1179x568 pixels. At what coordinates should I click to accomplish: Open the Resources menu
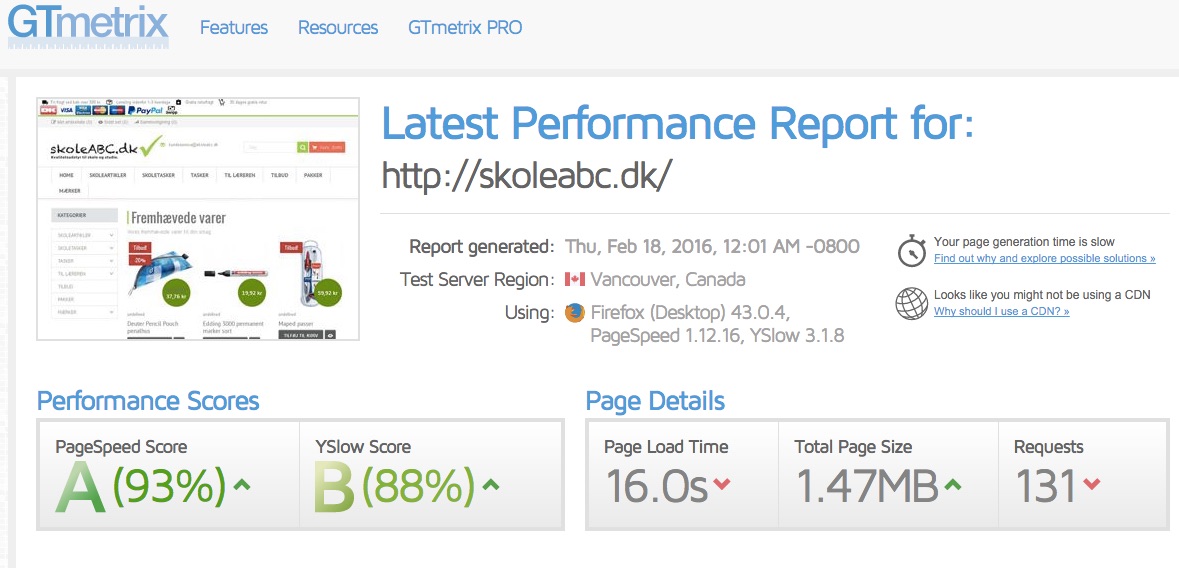tap(338, 28)
